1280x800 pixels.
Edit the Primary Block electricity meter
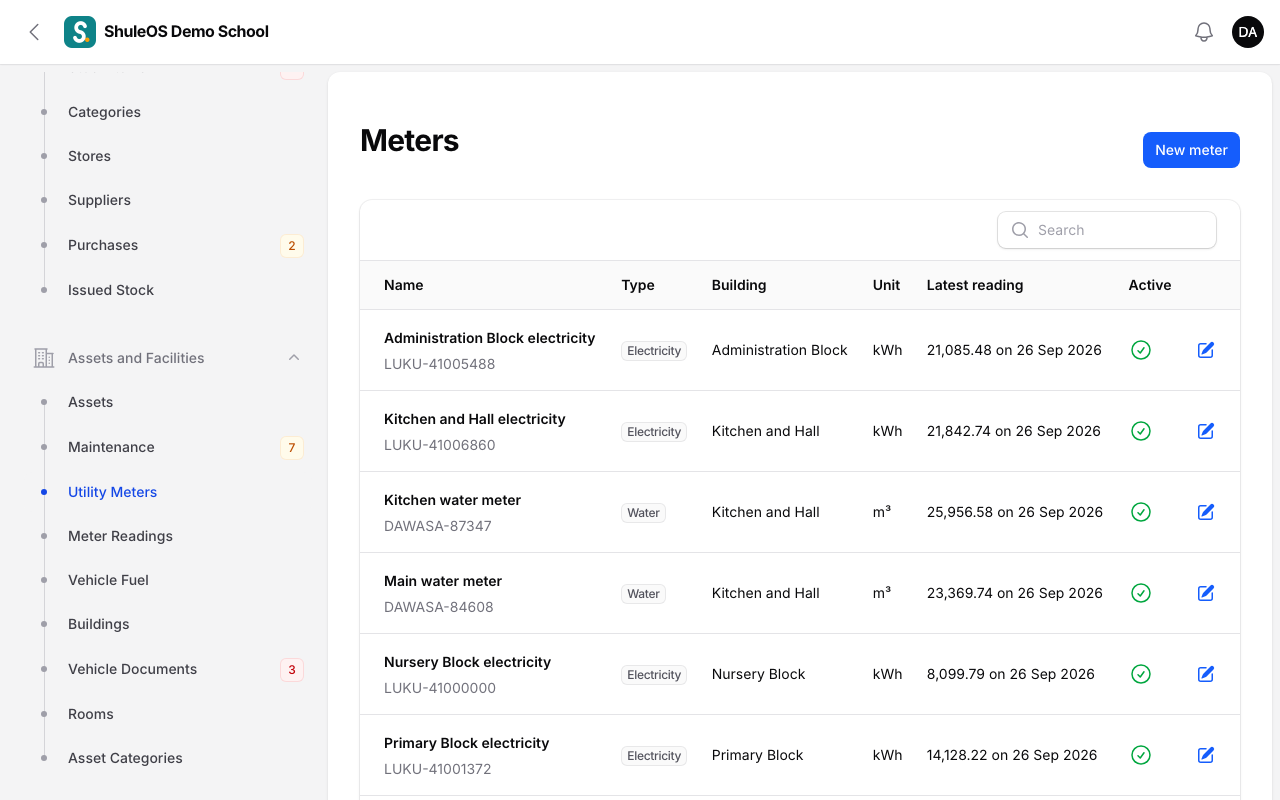pyautogui.click(x=1206, y=755)
